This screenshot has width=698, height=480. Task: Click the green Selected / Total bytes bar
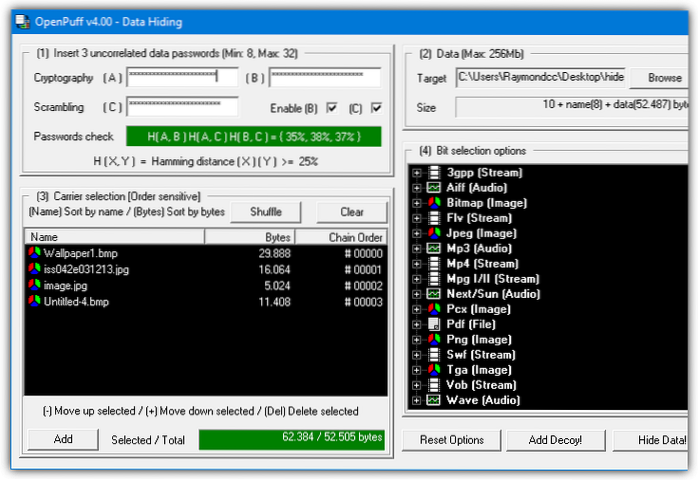pos(291,439)
